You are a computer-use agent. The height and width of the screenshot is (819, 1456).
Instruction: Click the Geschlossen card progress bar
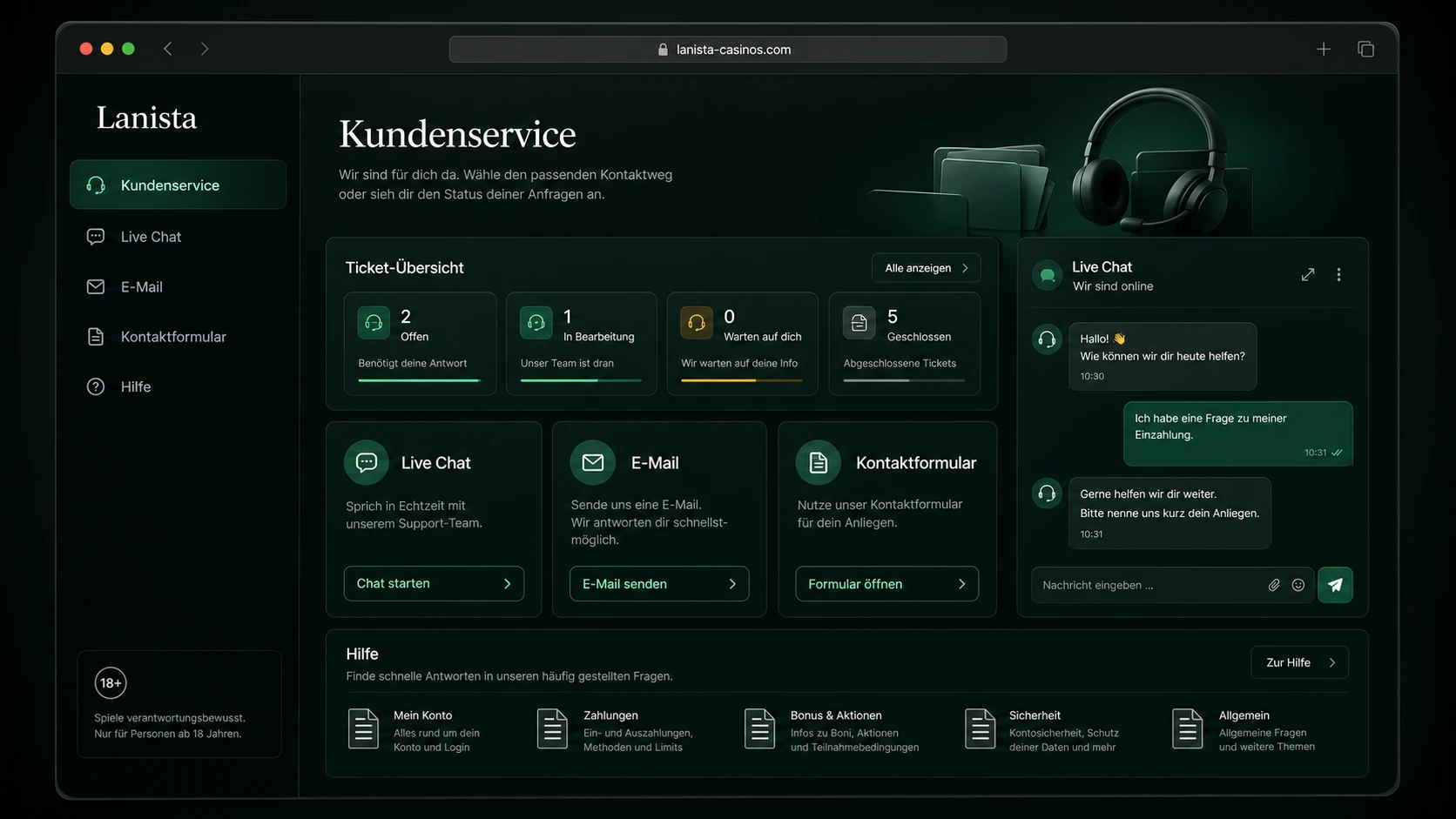coord(904,380)
